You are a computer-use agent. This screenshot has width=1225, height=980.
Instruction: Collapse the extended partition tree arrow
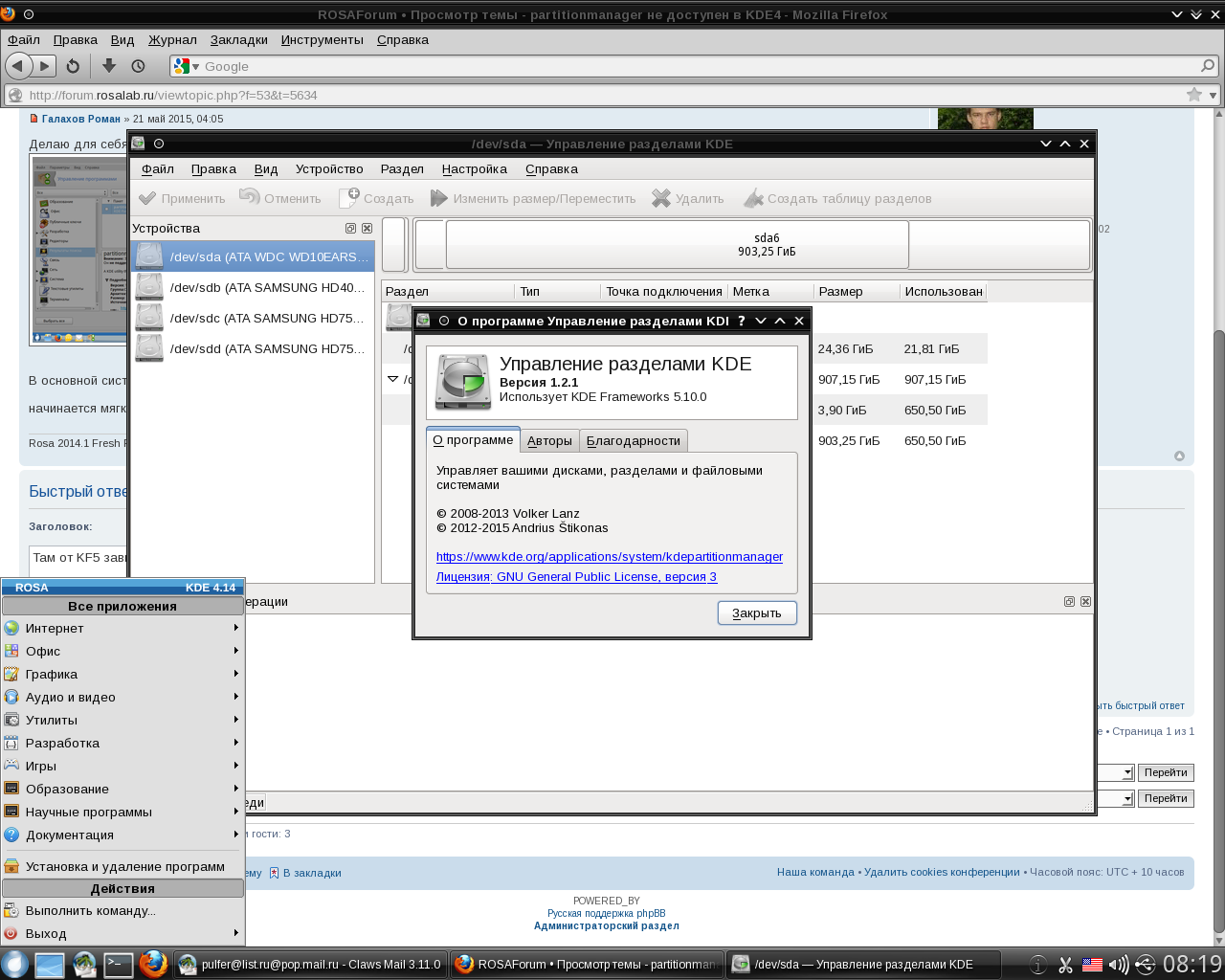392,379
